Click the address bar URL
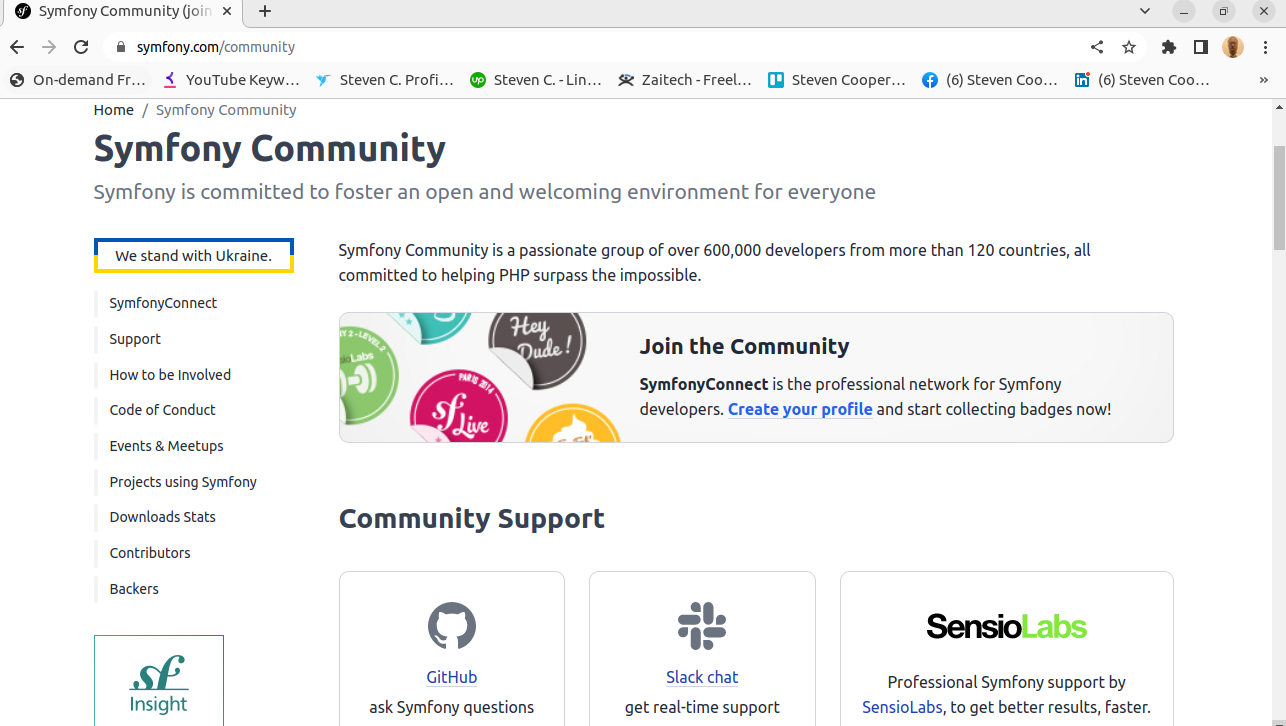Image resolution: width=1286 pixels, height=726 pixels. pos(216,47)
